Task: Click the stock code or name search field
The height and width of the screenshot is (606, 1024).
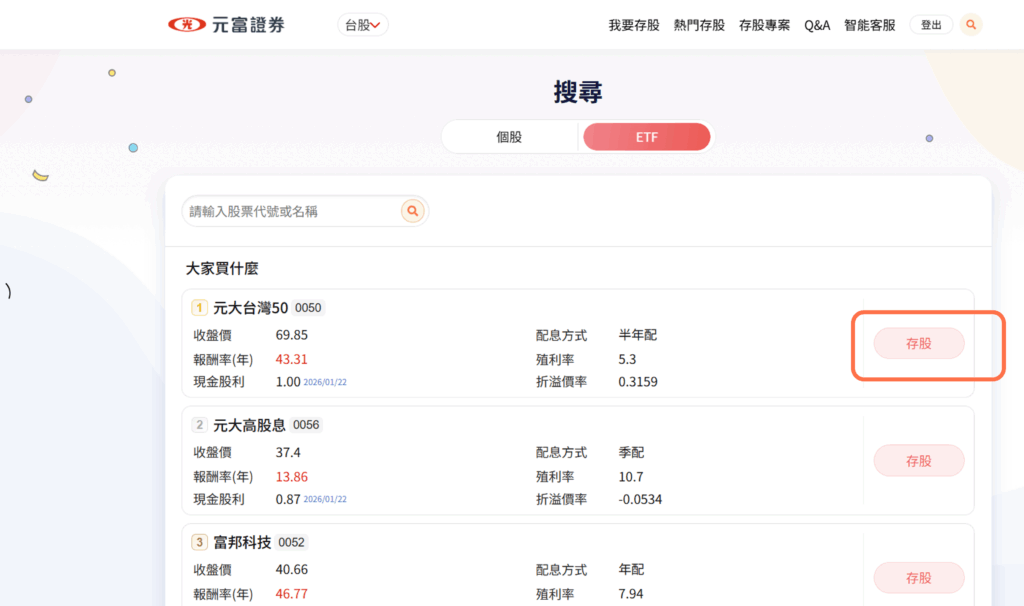Action: click(290, 211)
